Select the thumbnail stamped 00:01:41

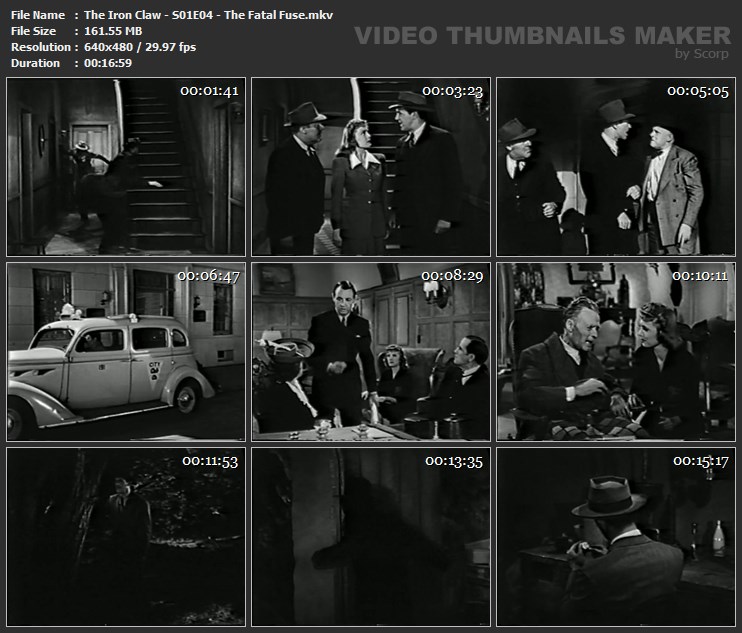coord(126,167)
